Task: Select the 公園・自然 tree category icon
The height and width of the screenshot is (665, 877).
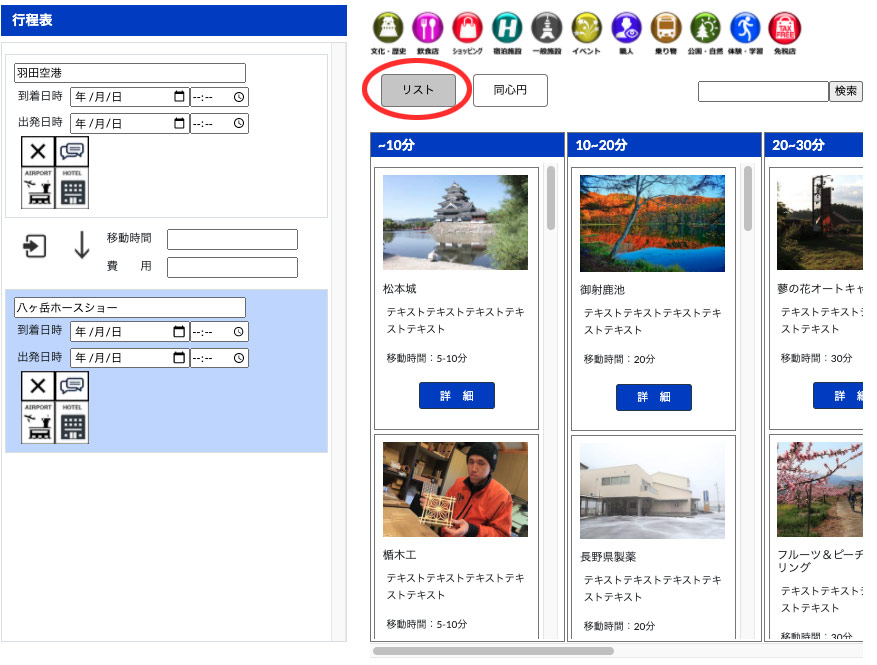Action: pos(705,28)
